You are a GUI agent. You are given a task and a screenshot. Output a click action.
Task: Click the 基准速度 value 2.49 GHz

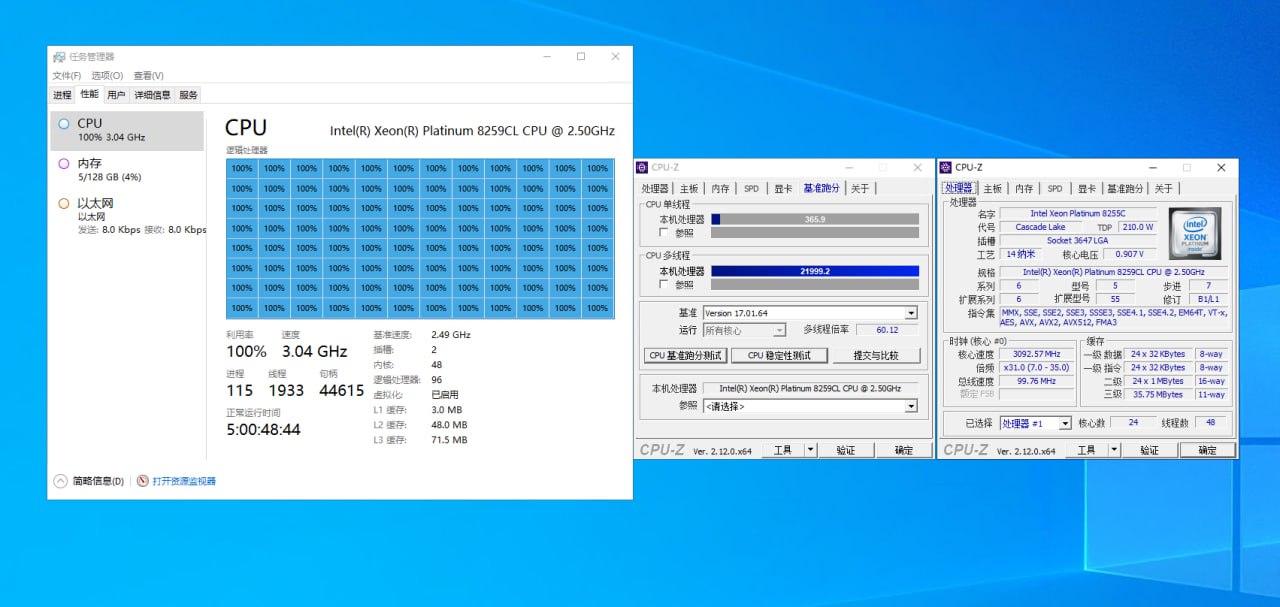point(451,335)
